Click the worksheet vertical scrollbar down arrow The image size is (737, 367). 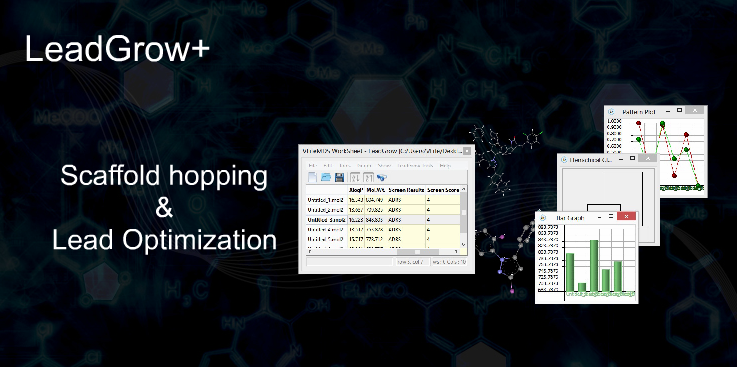pyautogui.click(x=463, y=245)
